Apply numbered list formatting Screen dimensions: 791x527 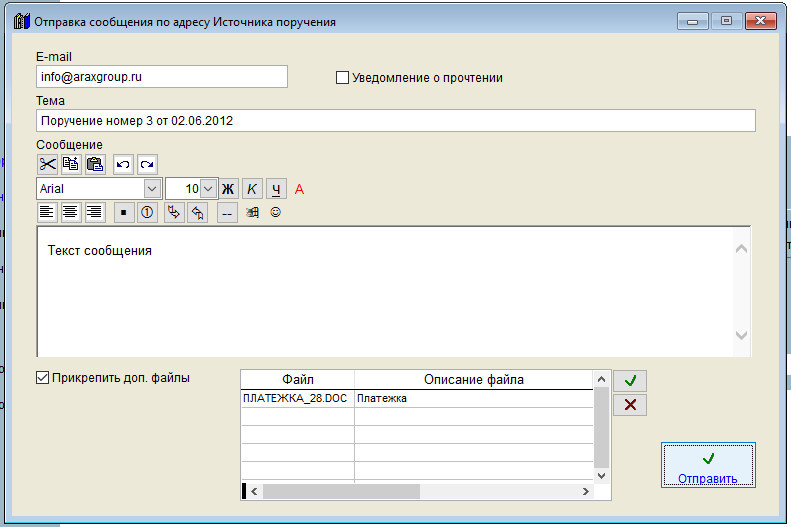[147, 212]
